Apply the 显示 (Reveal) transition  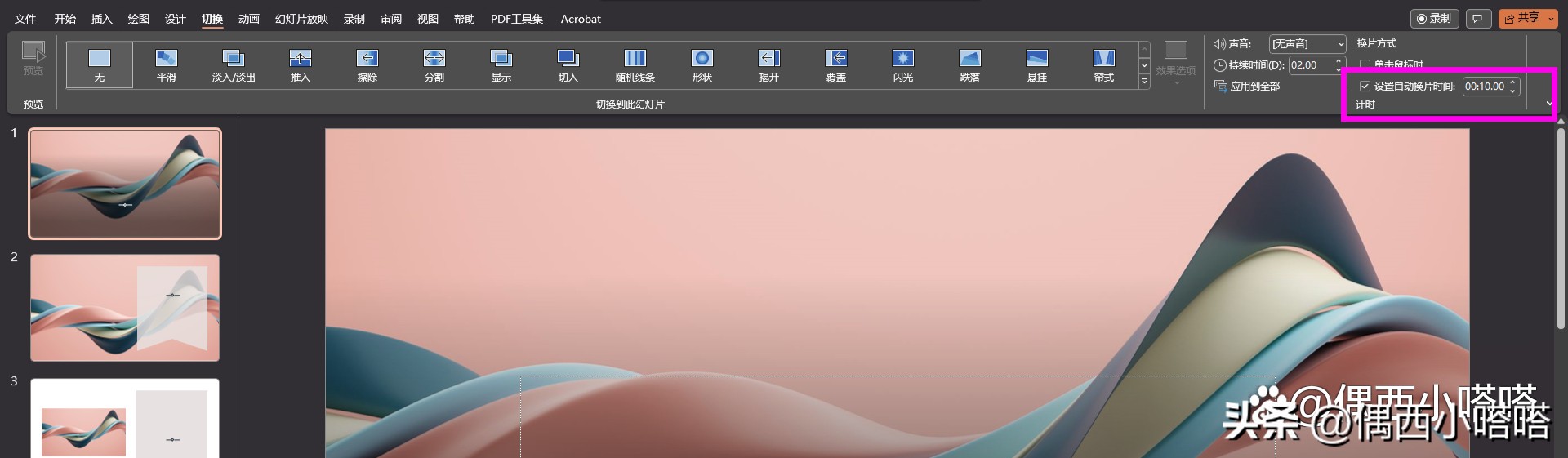pos(501,65)
